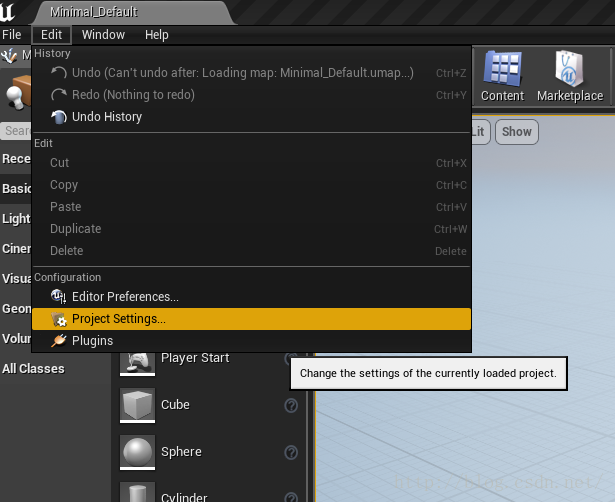Open the Help menu
Viewport: 615px width, 502px height.
point(156,35)
